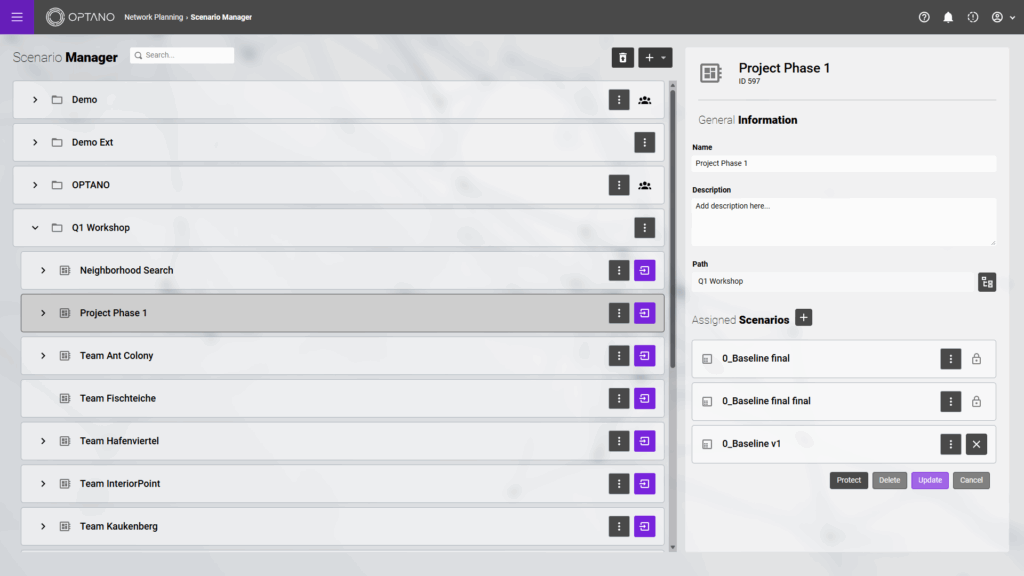Image resolution: width=1024 pixels, height=576 pixels.
Task: Click the purple open-scenario icon on Project Phase 1
Action: pos(644,312)
